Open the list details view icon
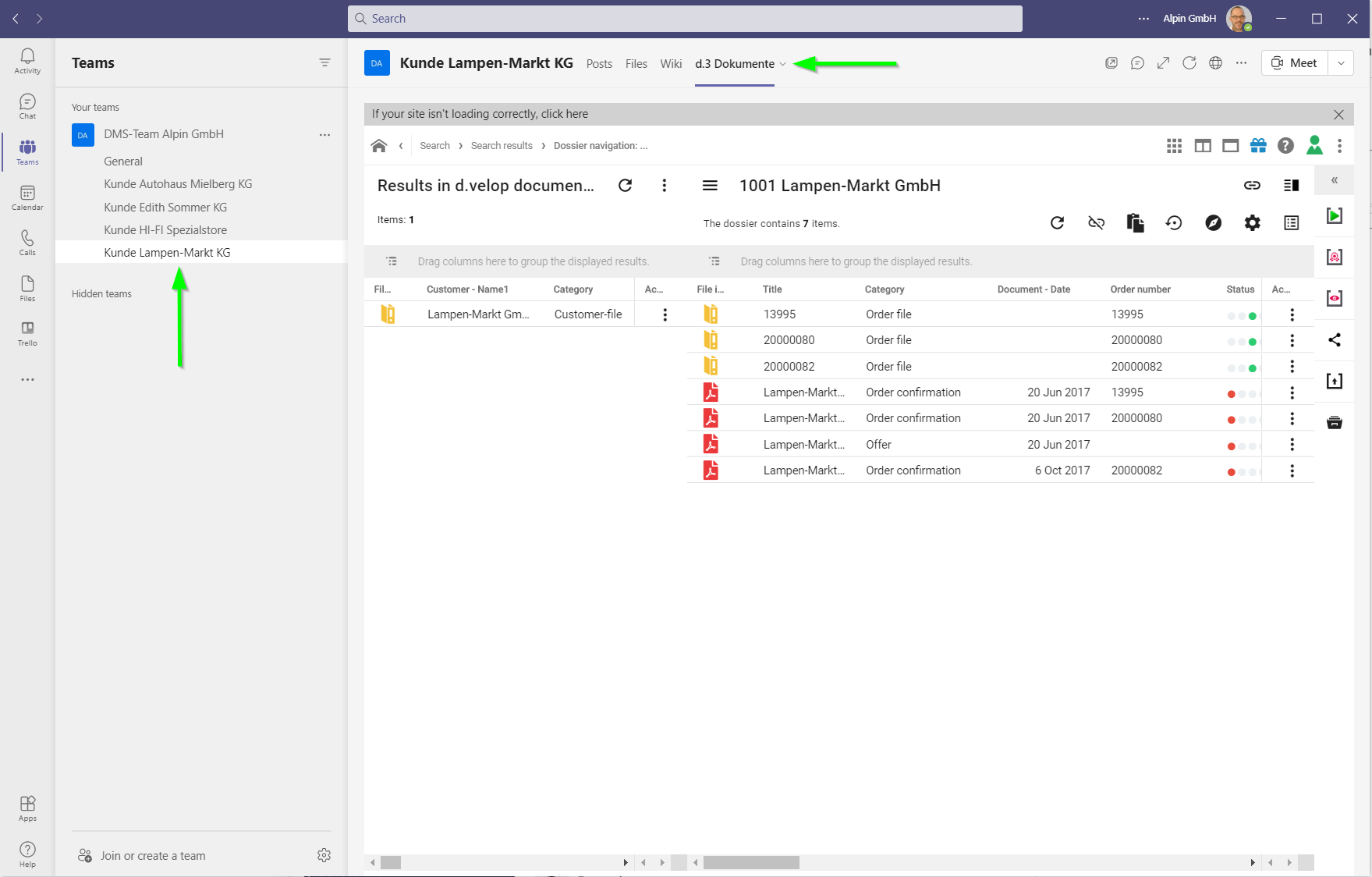Viewport: 1372px width, 877px height. 1292,223
